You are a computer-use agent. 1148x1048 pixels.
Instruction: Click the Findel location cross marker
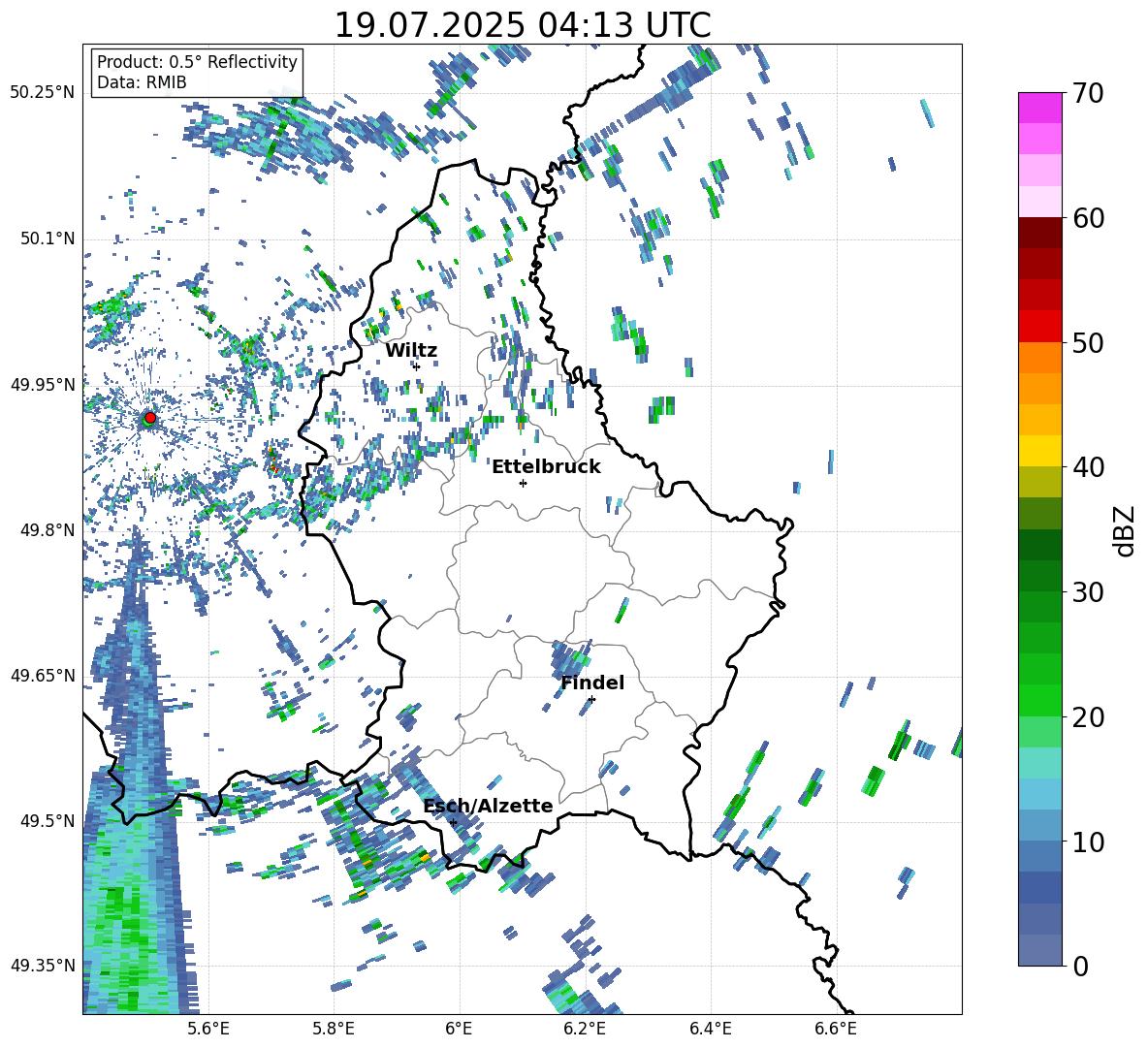click(591, 699)
